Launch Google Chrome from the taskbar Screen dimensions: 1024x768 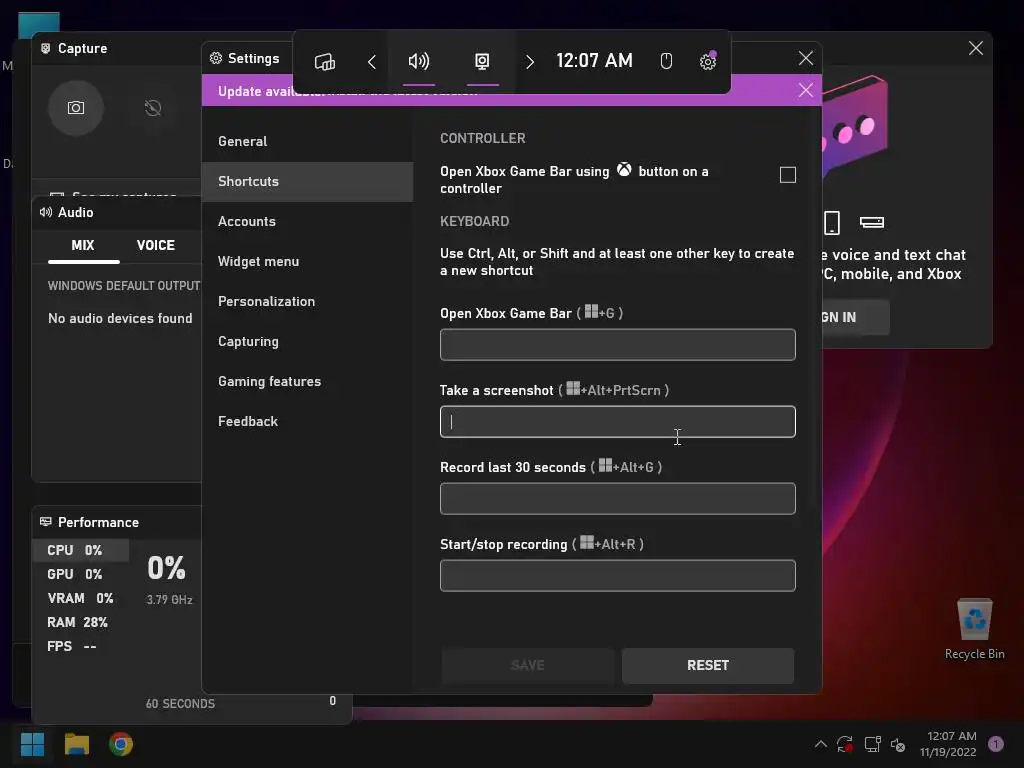(x=121, y=744)
